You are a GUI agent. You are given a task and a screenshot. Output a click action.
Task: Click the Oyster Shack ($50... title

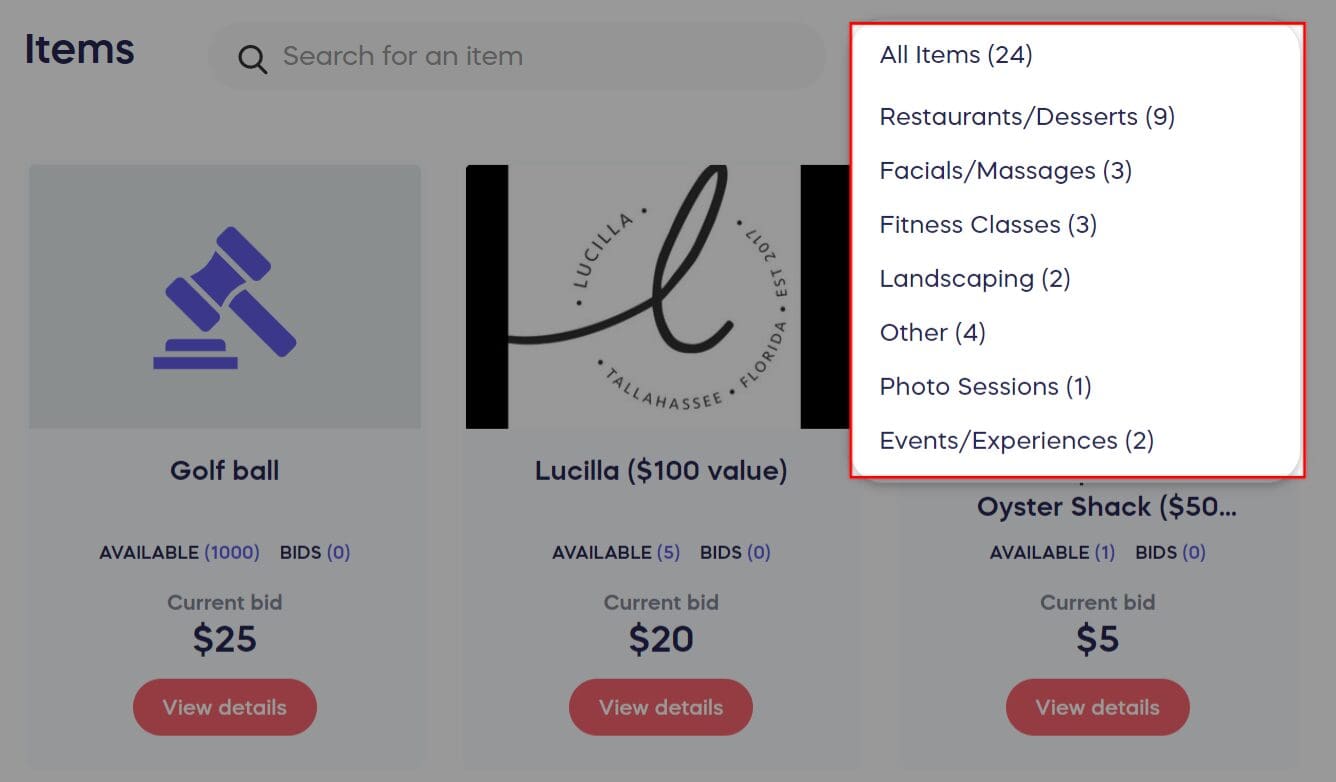click(1106, 507)
